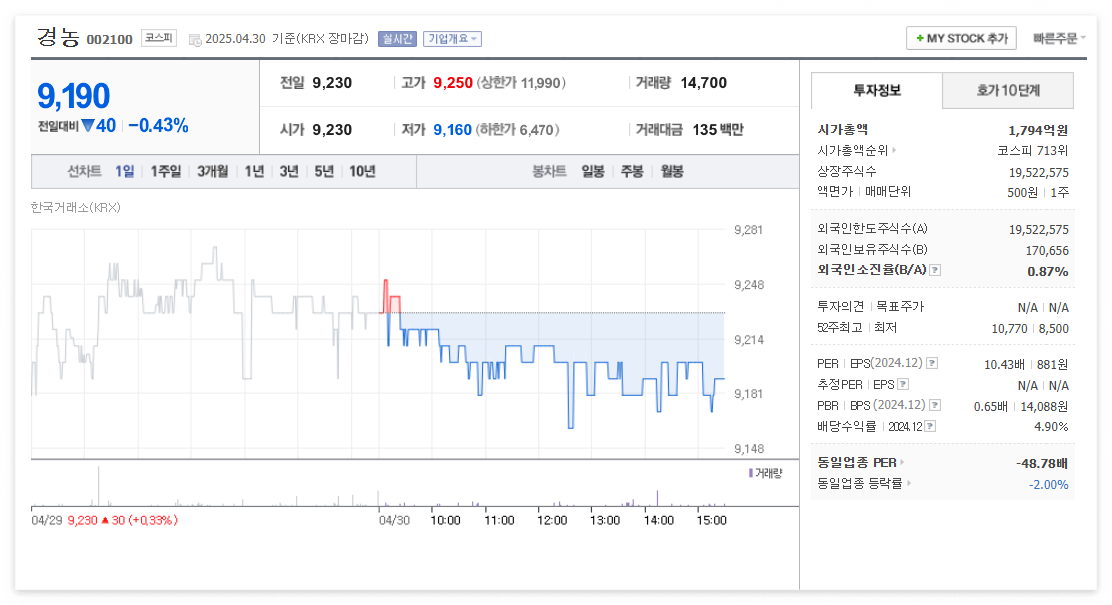Click the 04/30 marker on the chart timeline

392,520
